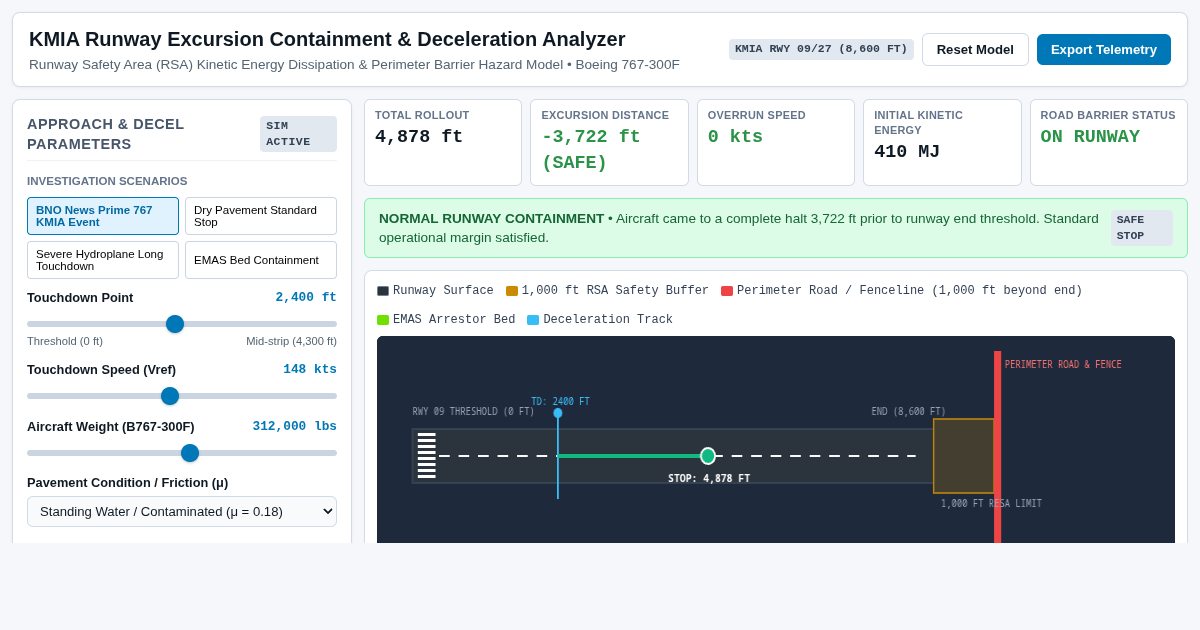Click the ON RUNWAY barrier status
Image resolution: width=1200 pixels, height=630 pixels.
(1090, 137)
